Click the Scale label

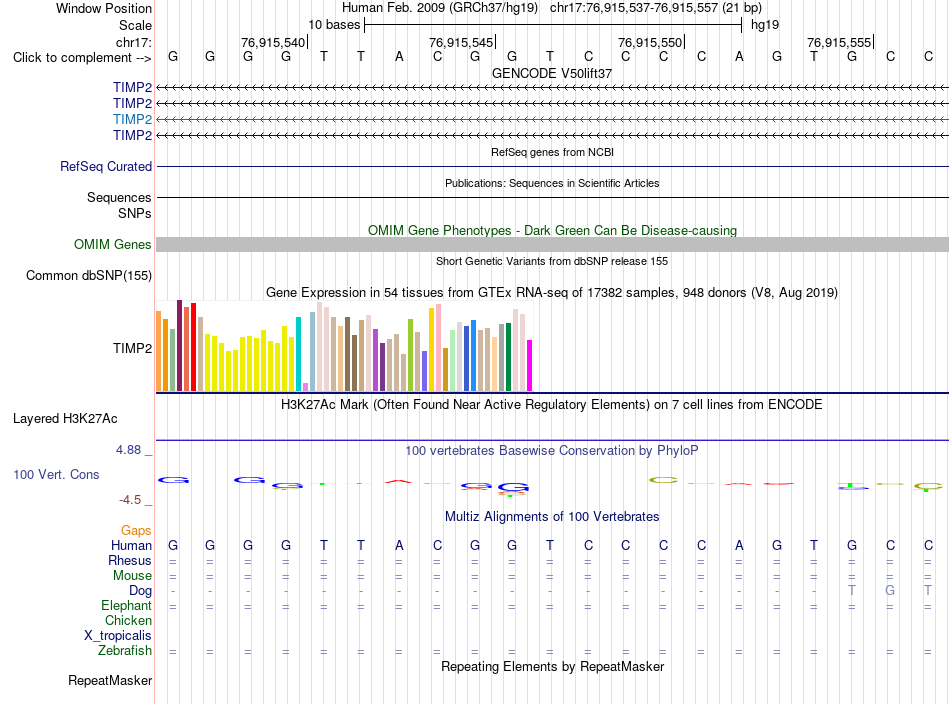coord(135,25)
